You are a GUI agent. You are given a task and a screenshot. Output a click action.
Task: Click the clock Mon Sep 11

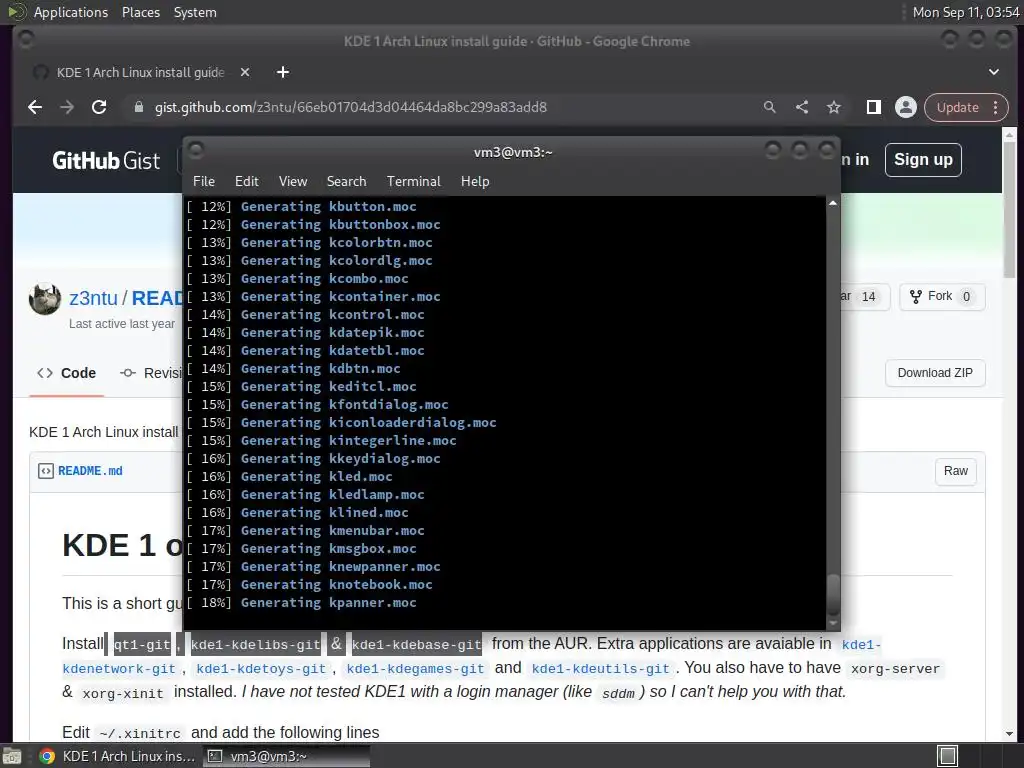click(965, 12)
